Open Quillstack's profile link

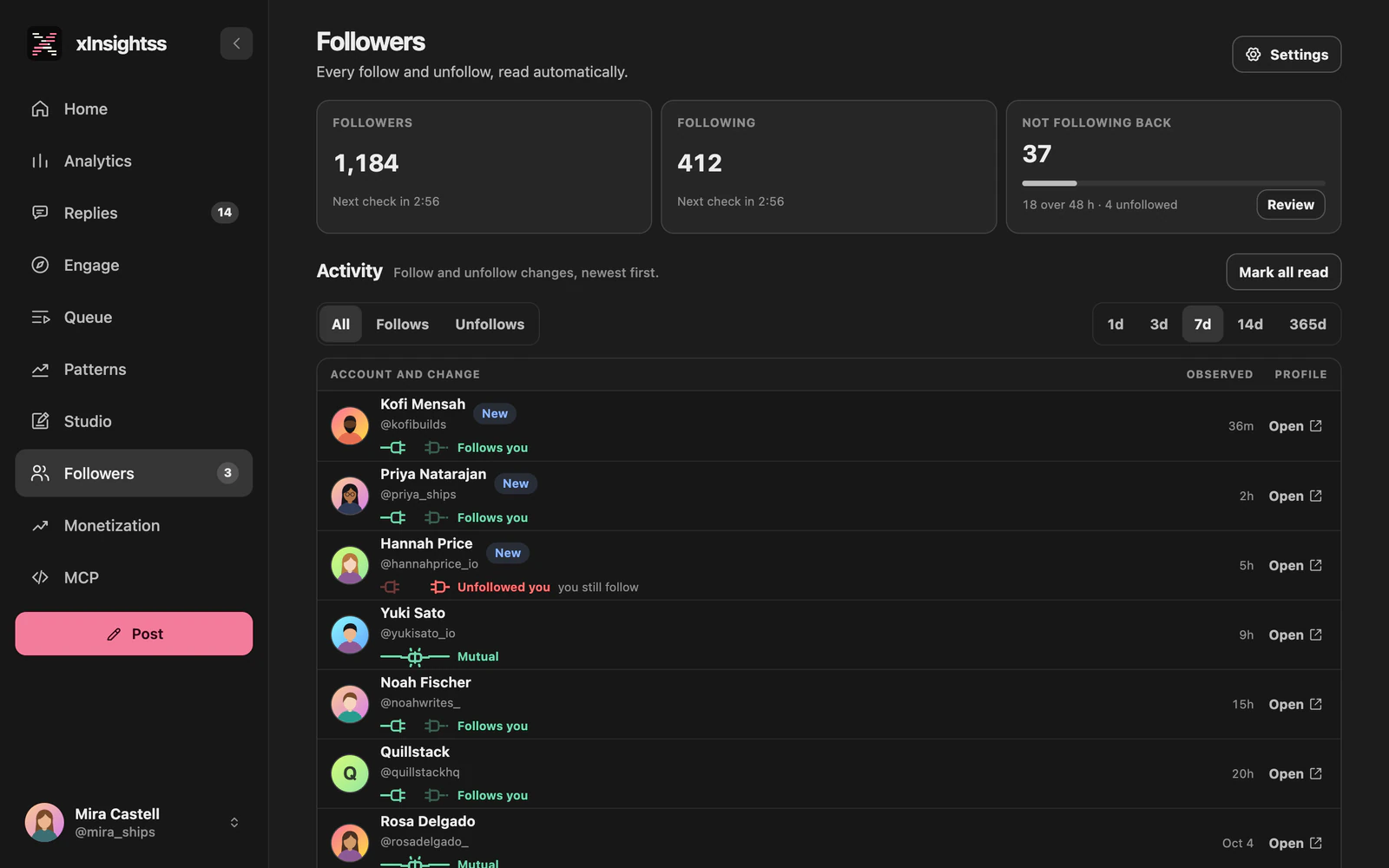(1295, 773)
